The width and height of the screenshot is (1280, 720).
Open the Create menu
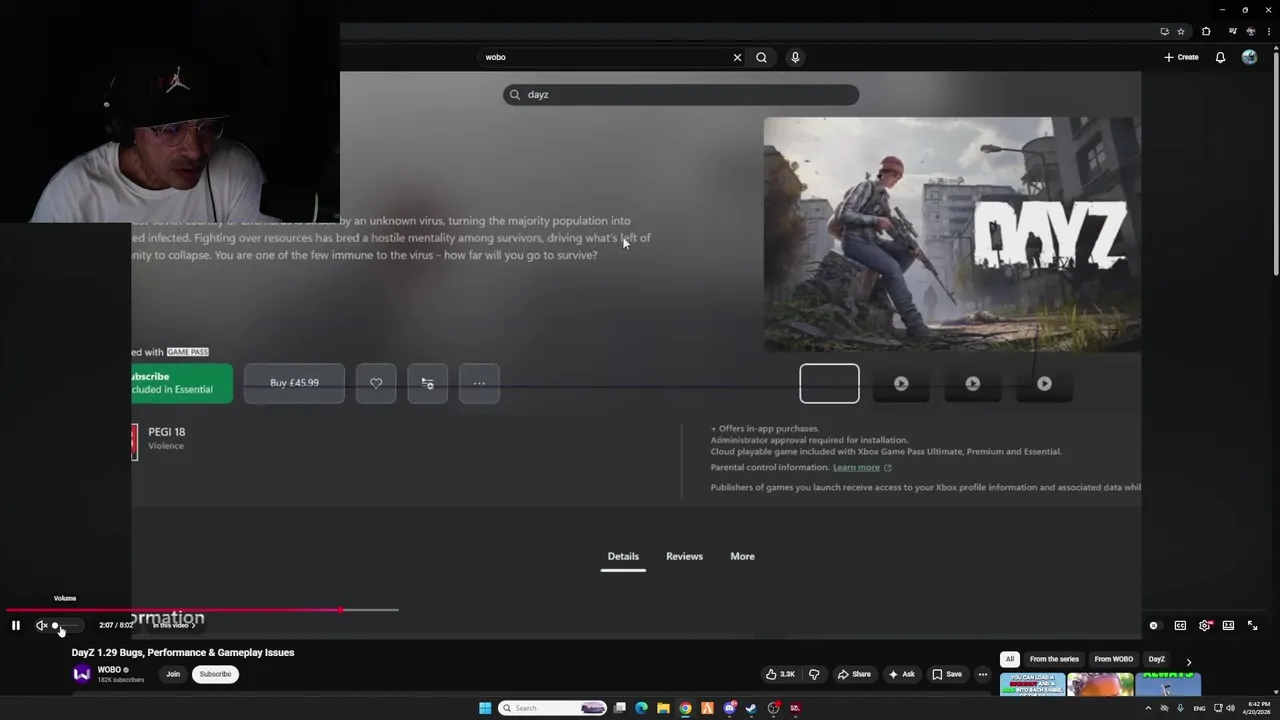pyautogui.click(x=1181, y=57)
